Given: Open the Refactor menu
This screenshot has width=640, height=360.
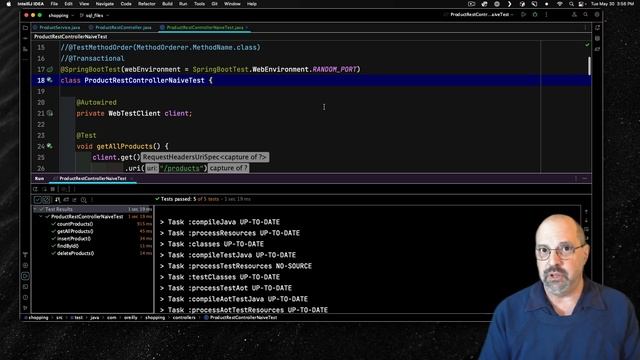Looking at the screenshot, I should (x=147, y=4).
